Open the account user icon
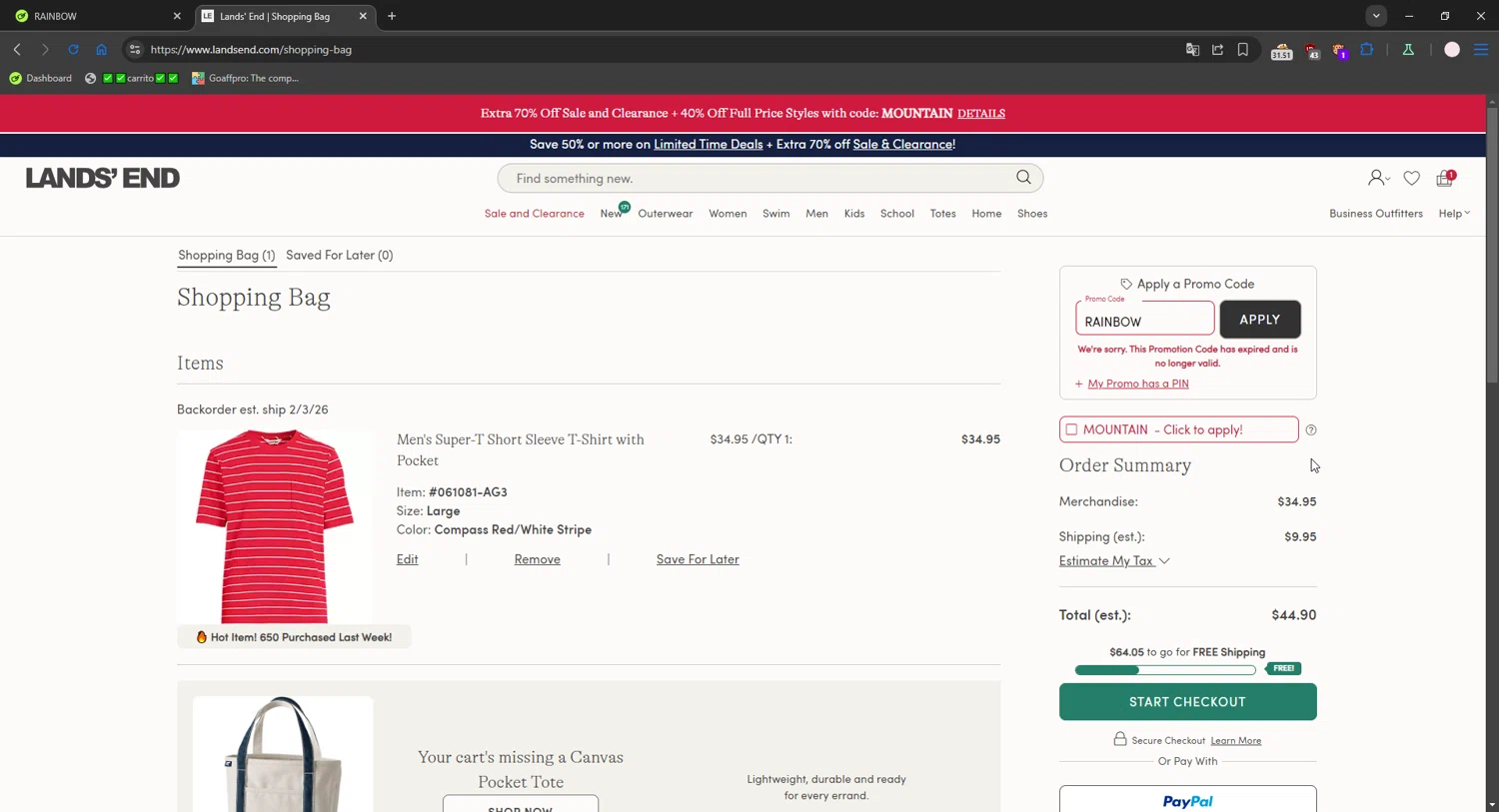Screen dimensions: 1499x812 coord(1378,178)
